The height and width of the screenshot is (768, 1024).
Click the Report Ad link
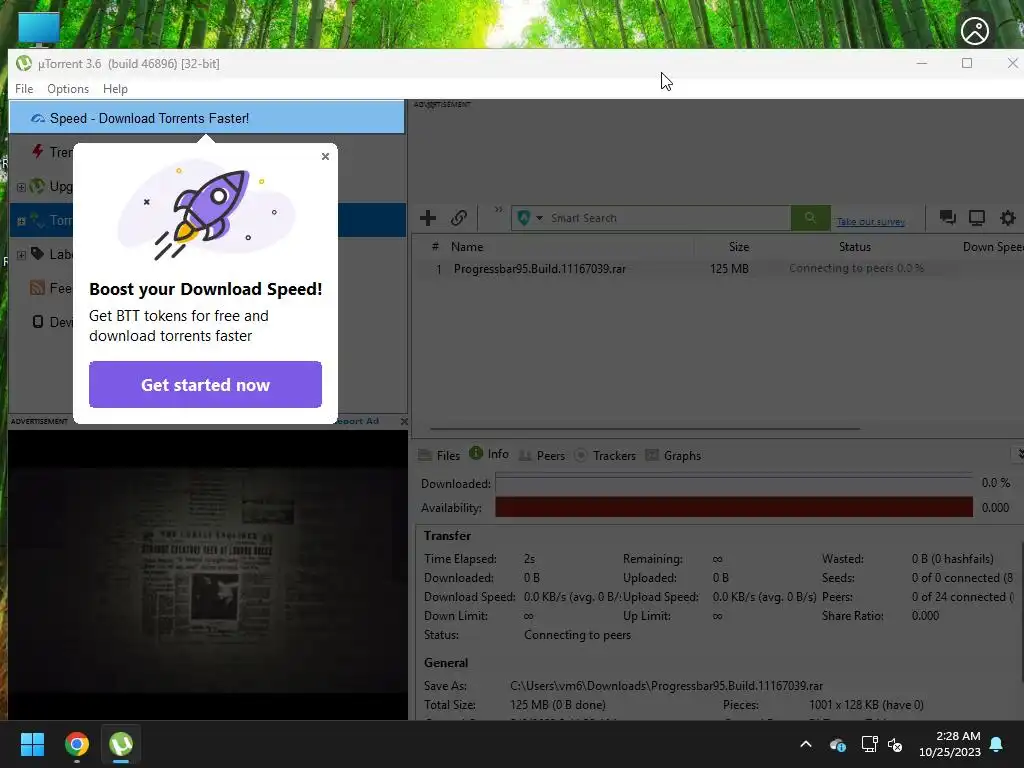point(358,421)
